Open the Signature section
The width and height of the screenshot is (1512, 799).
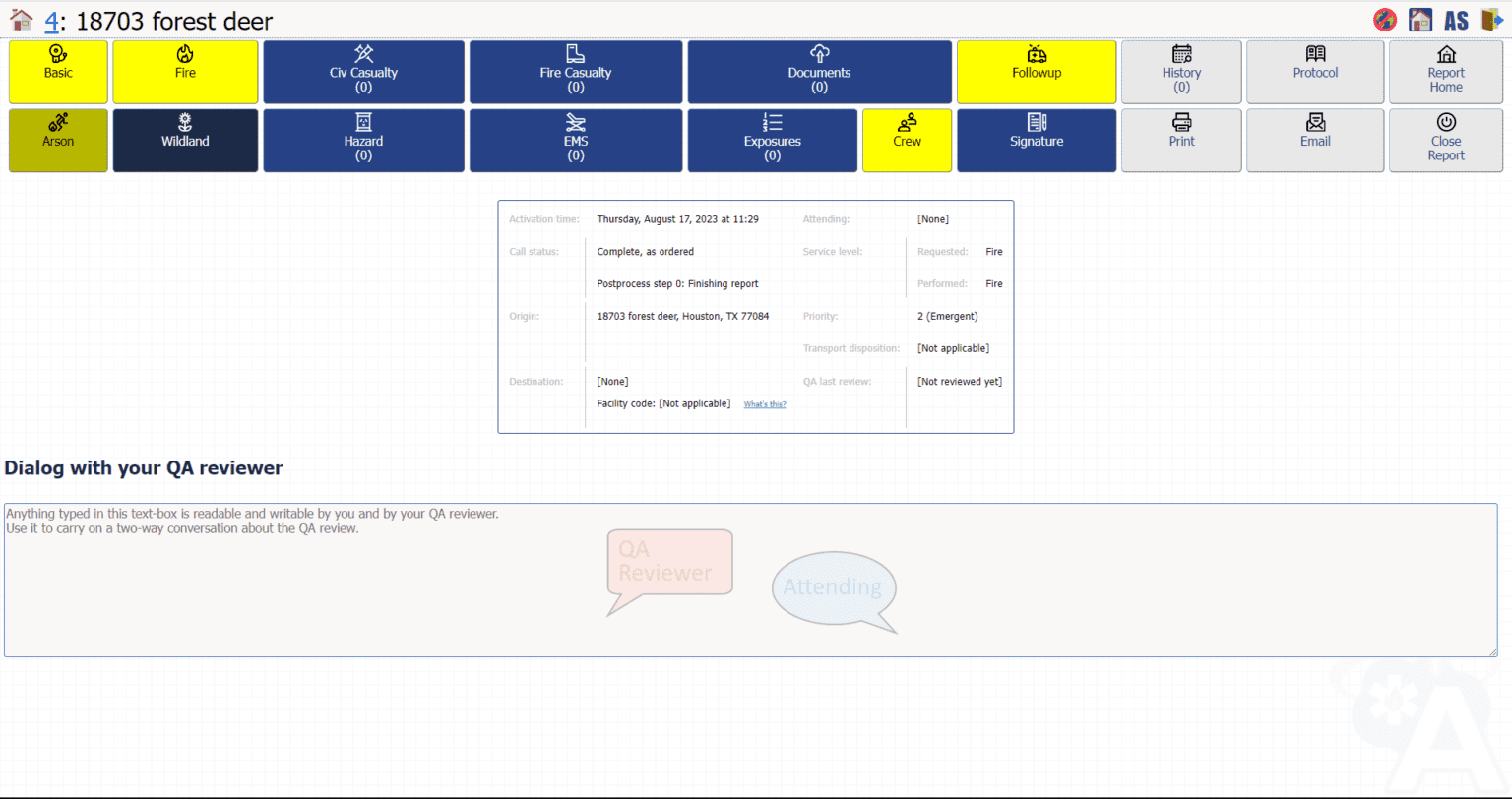coord(1036,140)
